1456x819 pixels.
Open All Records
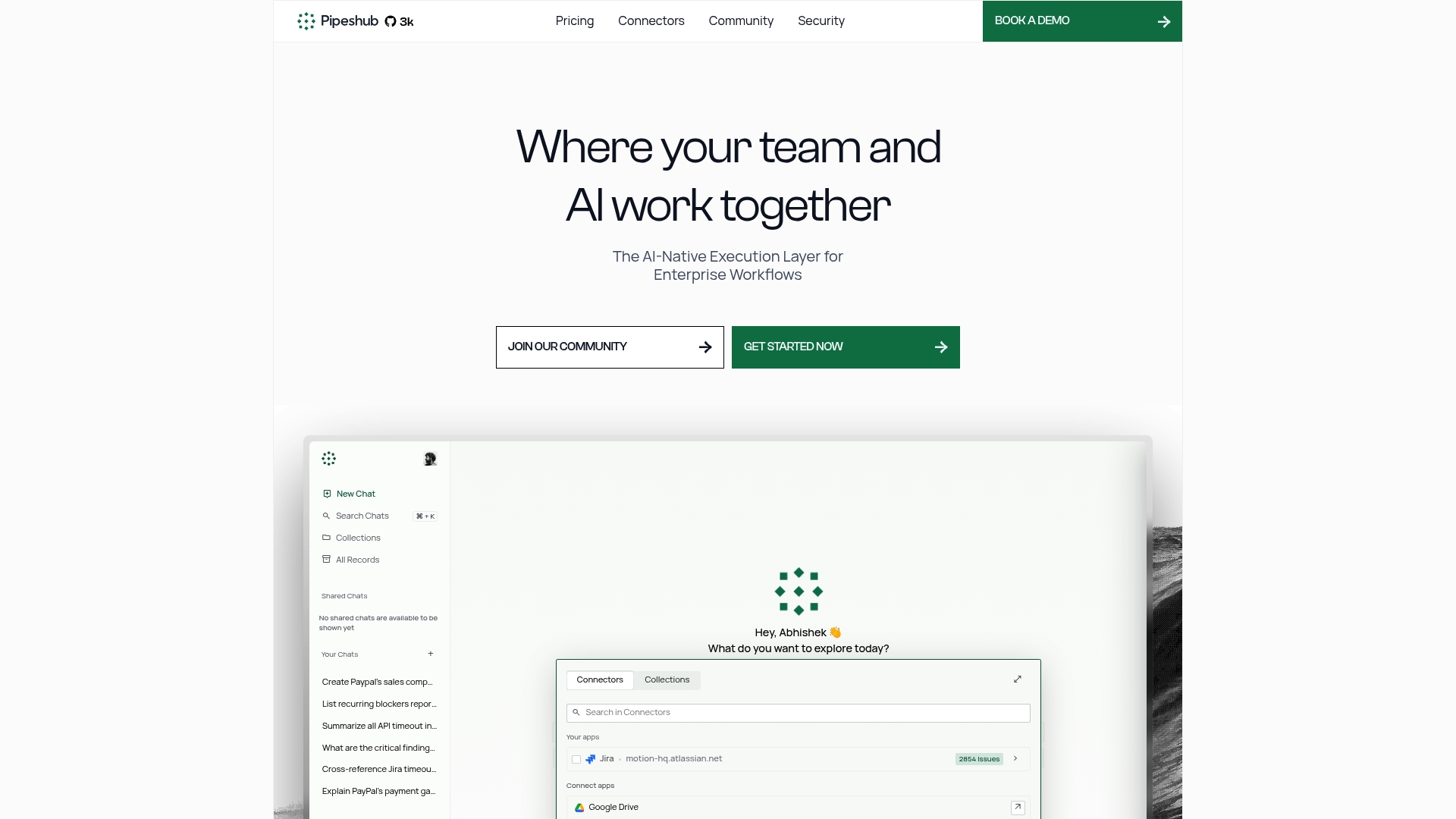pyautogui.click(x=357, y=560)
